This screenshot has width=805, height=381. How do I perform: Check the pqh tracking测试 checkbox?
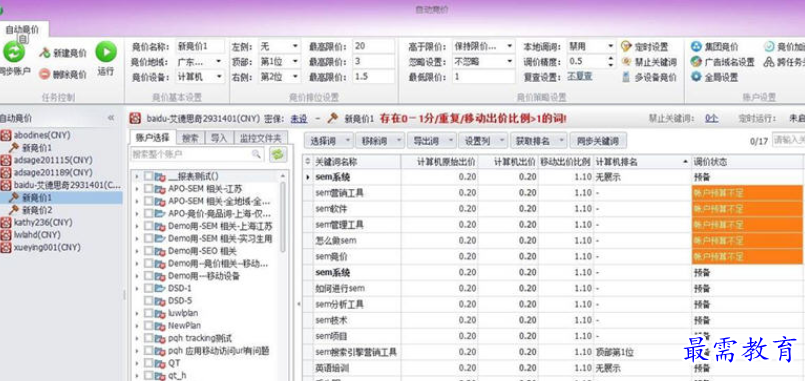(x=148, y=338)
